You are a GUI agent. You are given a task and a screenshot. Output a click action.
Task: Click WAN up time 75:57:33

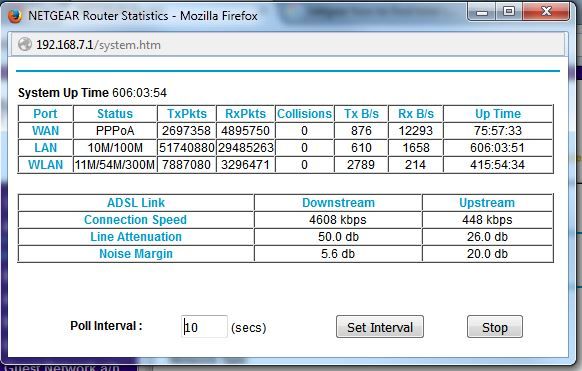coord(498,131)
